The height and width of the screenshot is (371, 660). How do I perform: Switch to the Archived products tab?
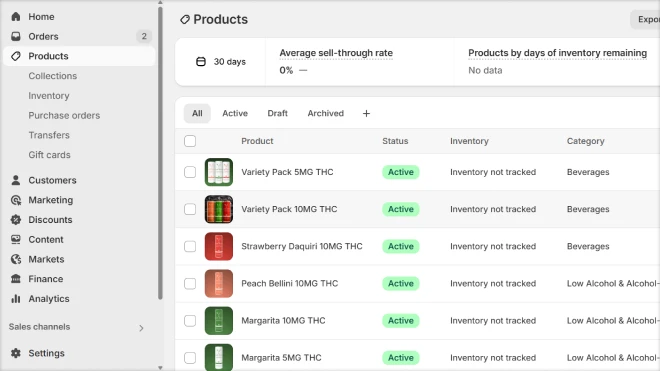coord(325,113)
